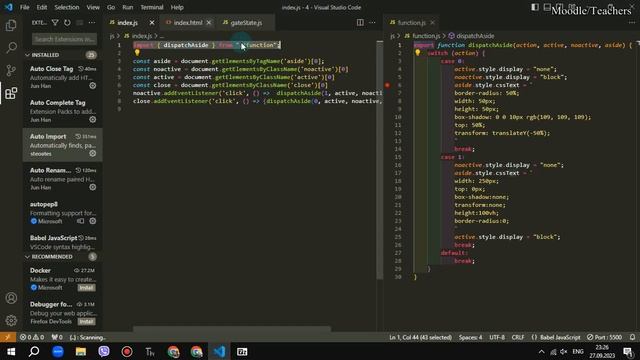640x360 pixels.
Task: Click Port : 5500 Live Server status
Action: [604, 337]
